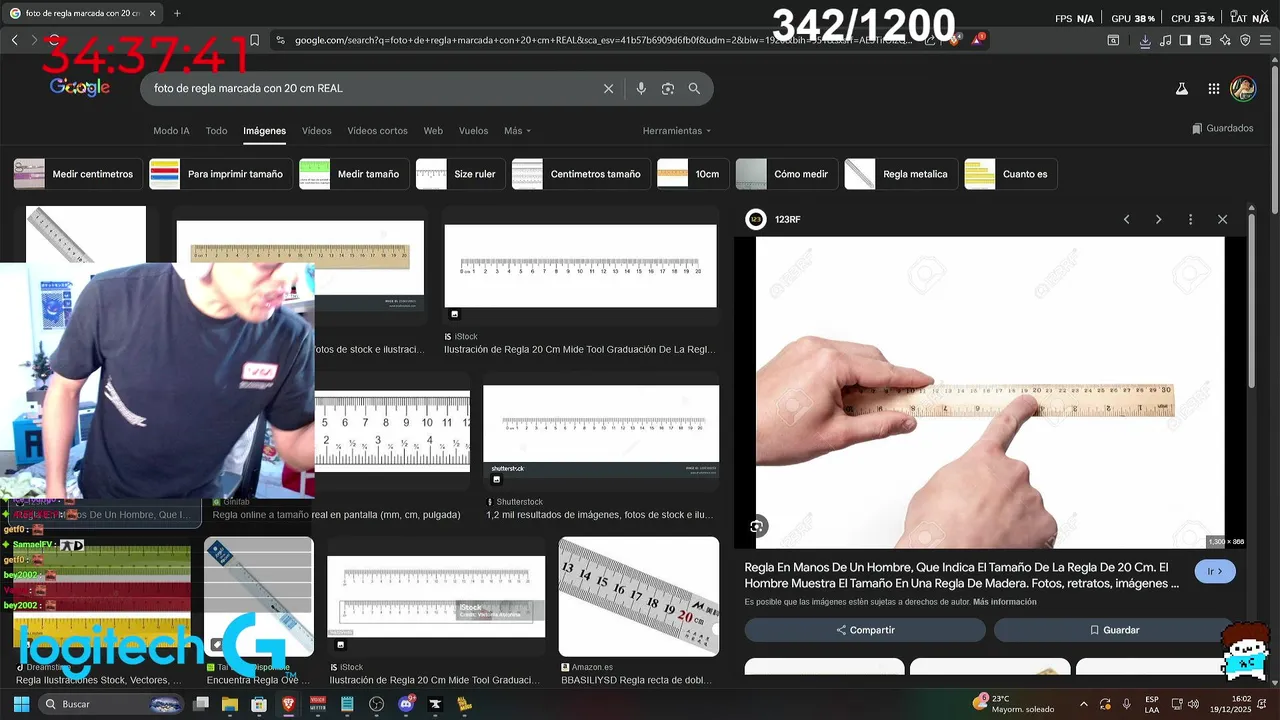Apply the 10cm filter chip

692,174
